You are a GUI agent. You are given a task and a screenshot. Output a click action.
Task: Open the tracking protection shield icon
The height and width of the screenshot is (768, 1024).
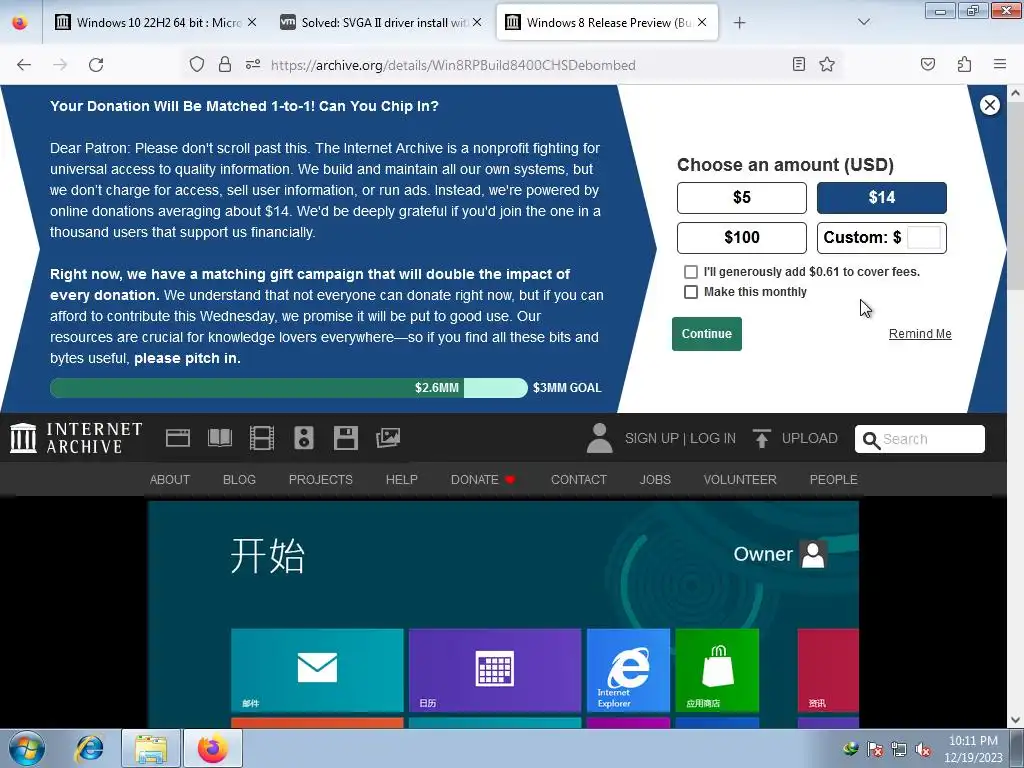click(197, 64)
